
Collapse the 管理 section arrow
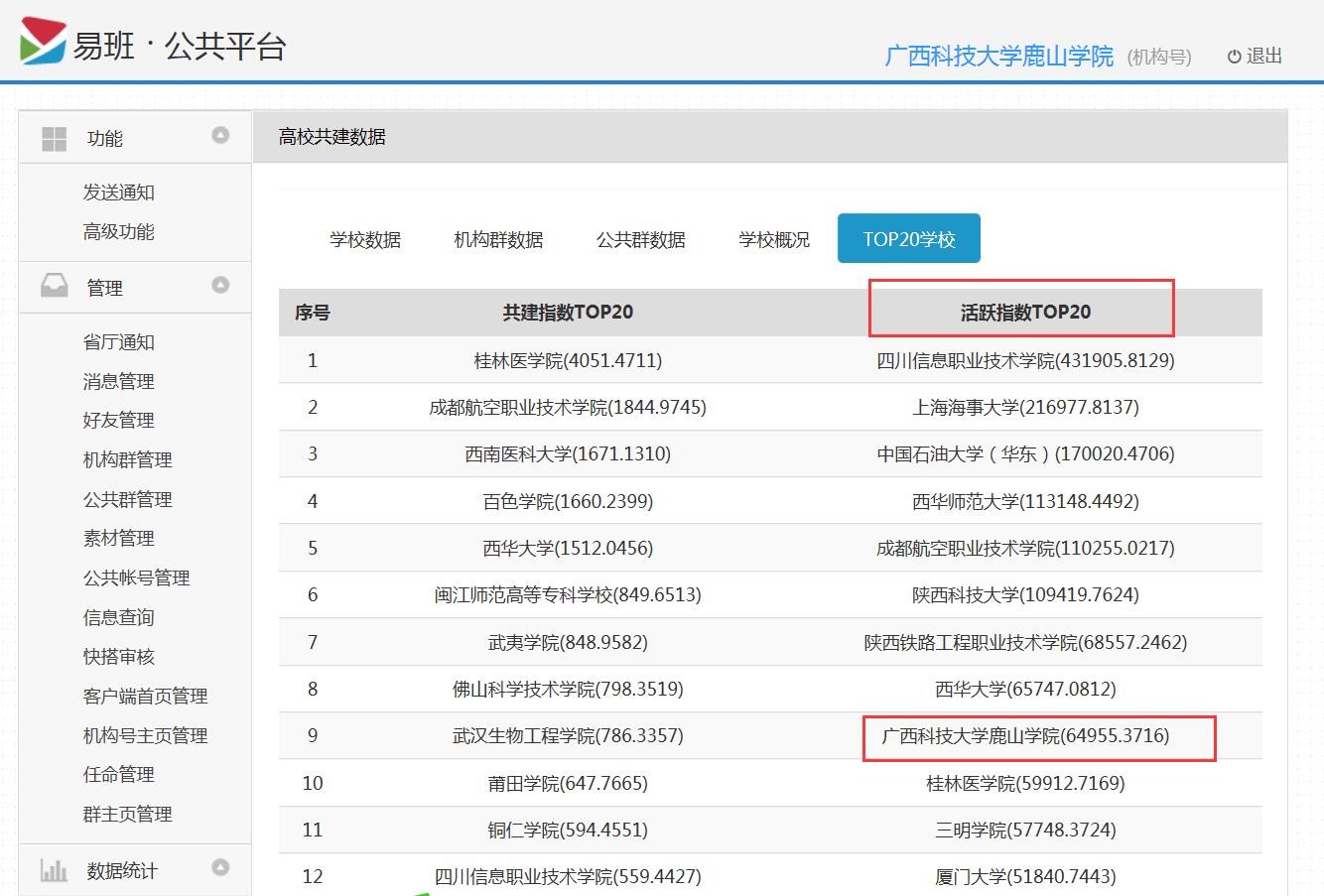click(x=220, y=285)
